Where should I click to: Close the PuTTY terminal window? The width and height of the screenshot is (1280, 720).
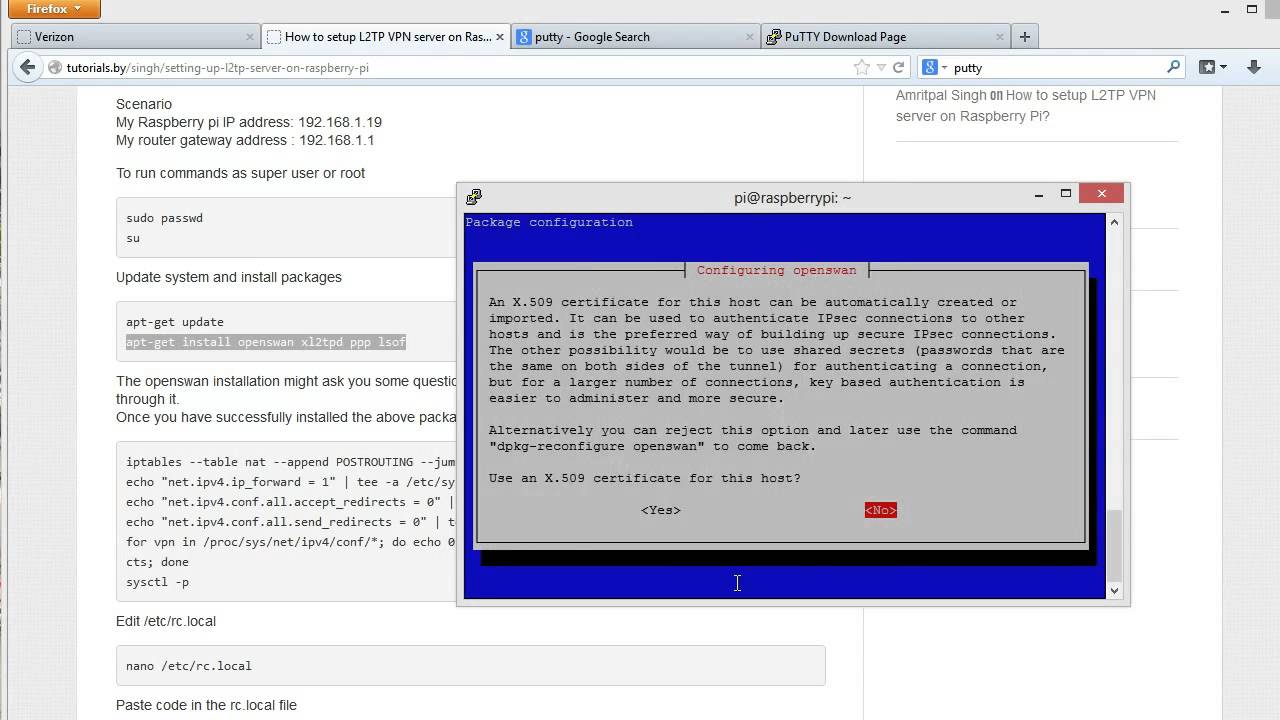1102,194
